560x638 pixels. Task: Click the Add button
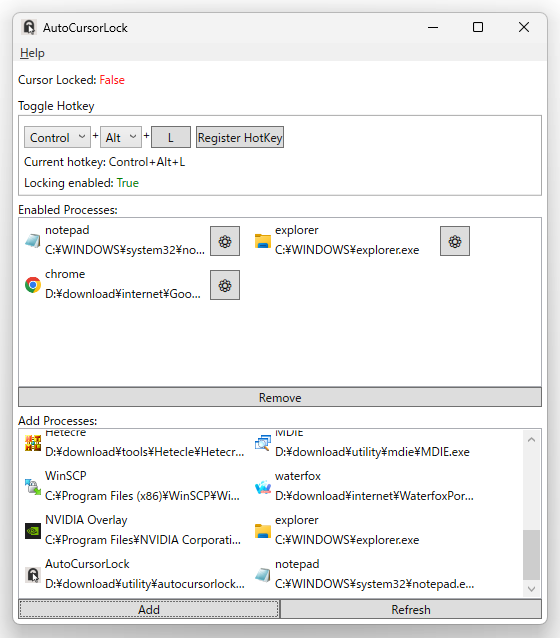click(149, 610)
